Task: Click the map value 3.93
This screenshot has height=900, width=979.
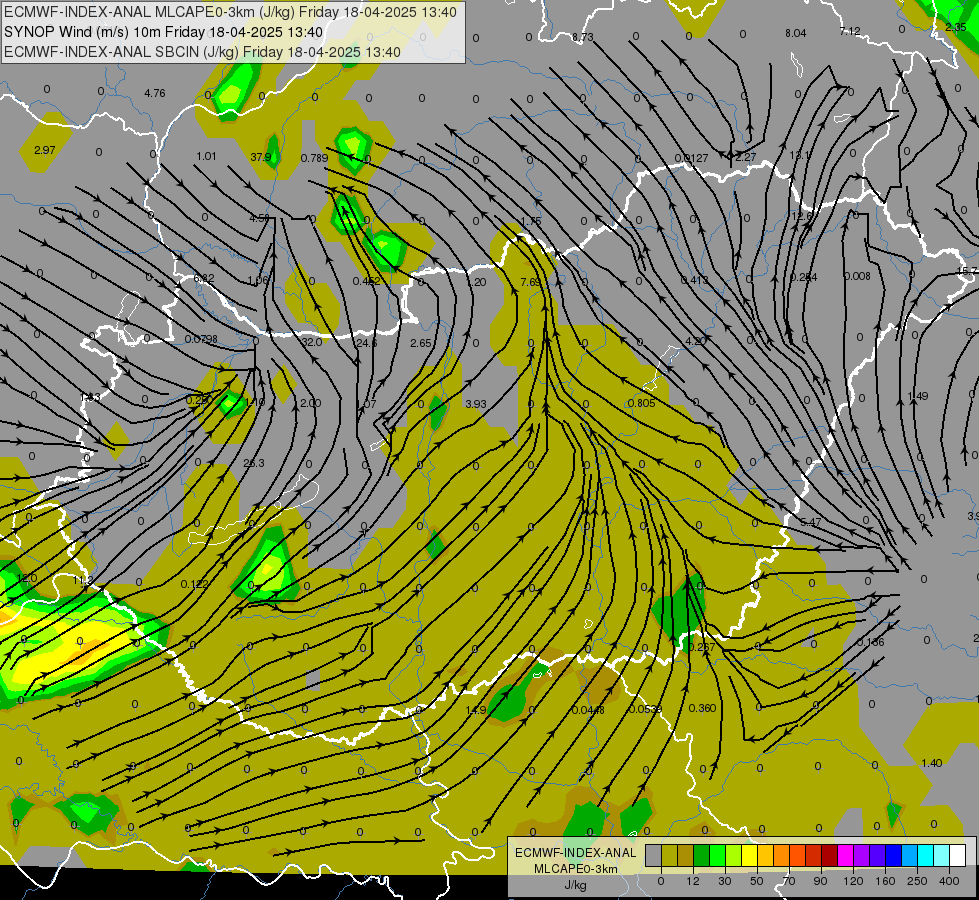Action: point(476,403)
